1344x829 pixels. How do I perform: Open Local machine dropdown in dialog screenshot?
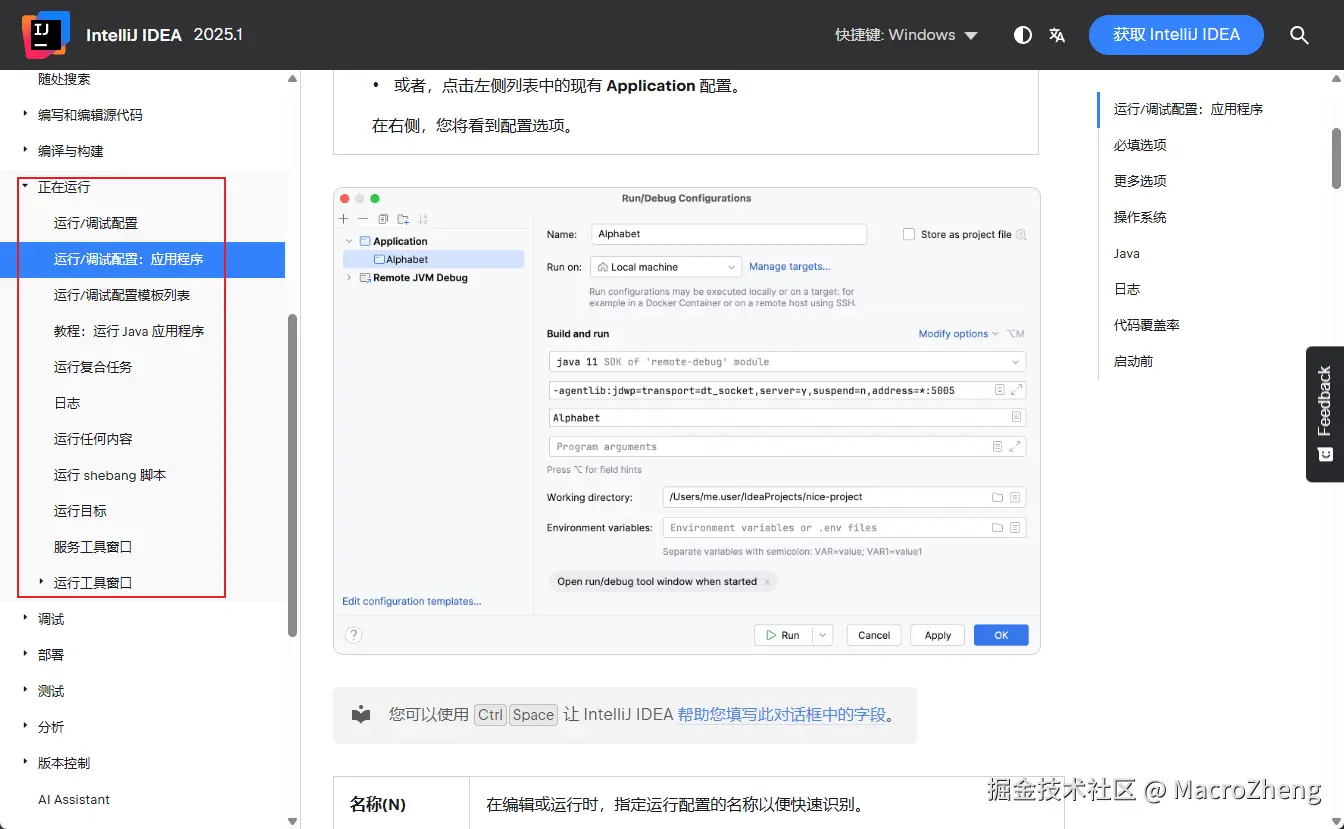(666, 267)
